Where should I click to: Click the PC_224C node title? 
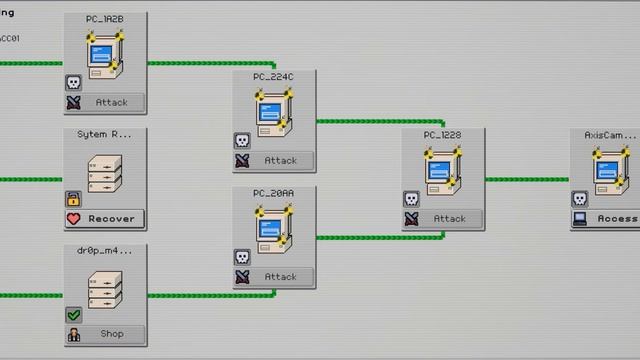point(273,77)
